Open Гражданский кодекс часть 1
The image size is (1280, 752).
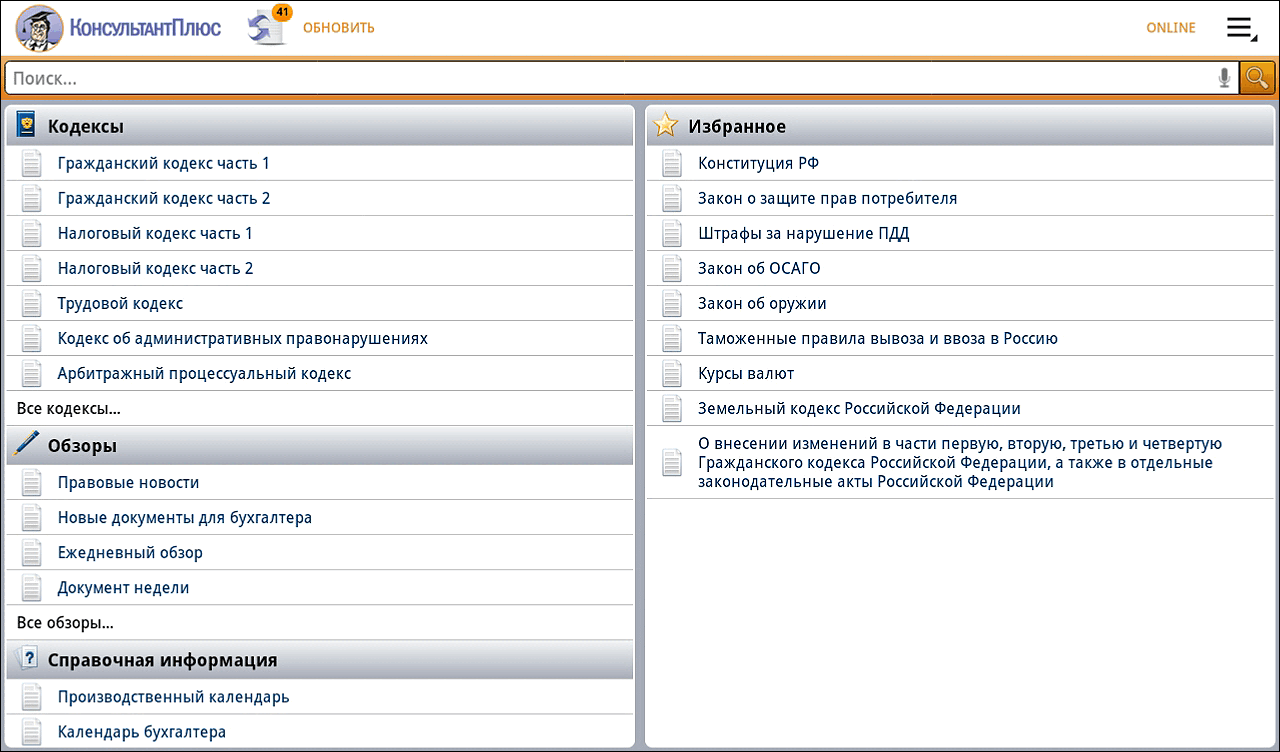coord(320,163)
